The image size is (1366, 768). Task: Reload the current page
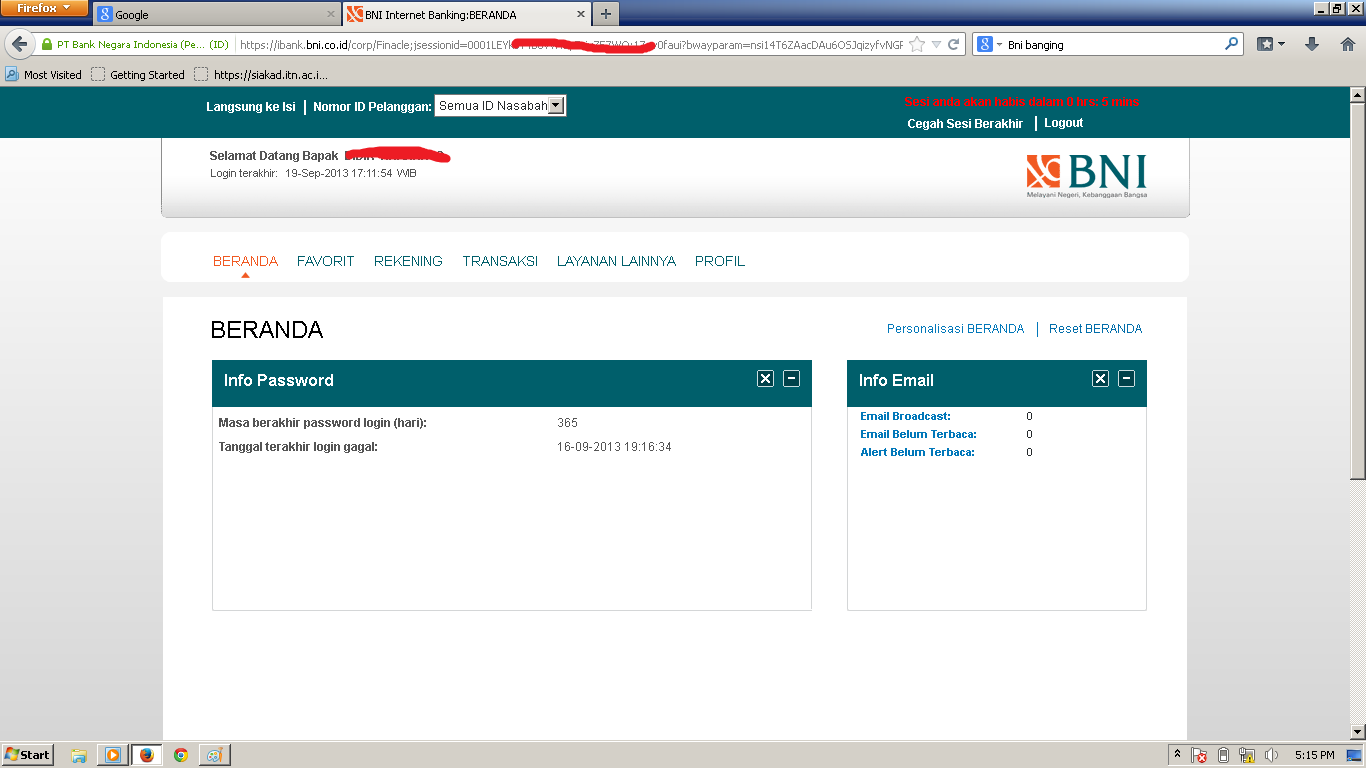click(x=954, y=45)
